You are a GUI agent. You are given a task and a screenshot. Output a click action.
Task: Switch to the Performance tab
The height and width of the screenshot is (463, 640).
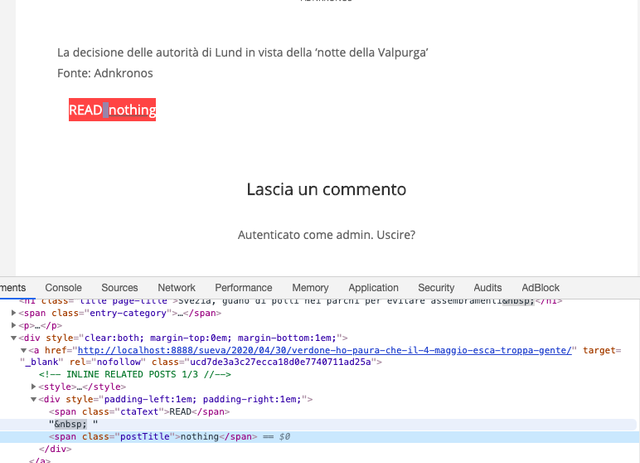click(244, 288)
